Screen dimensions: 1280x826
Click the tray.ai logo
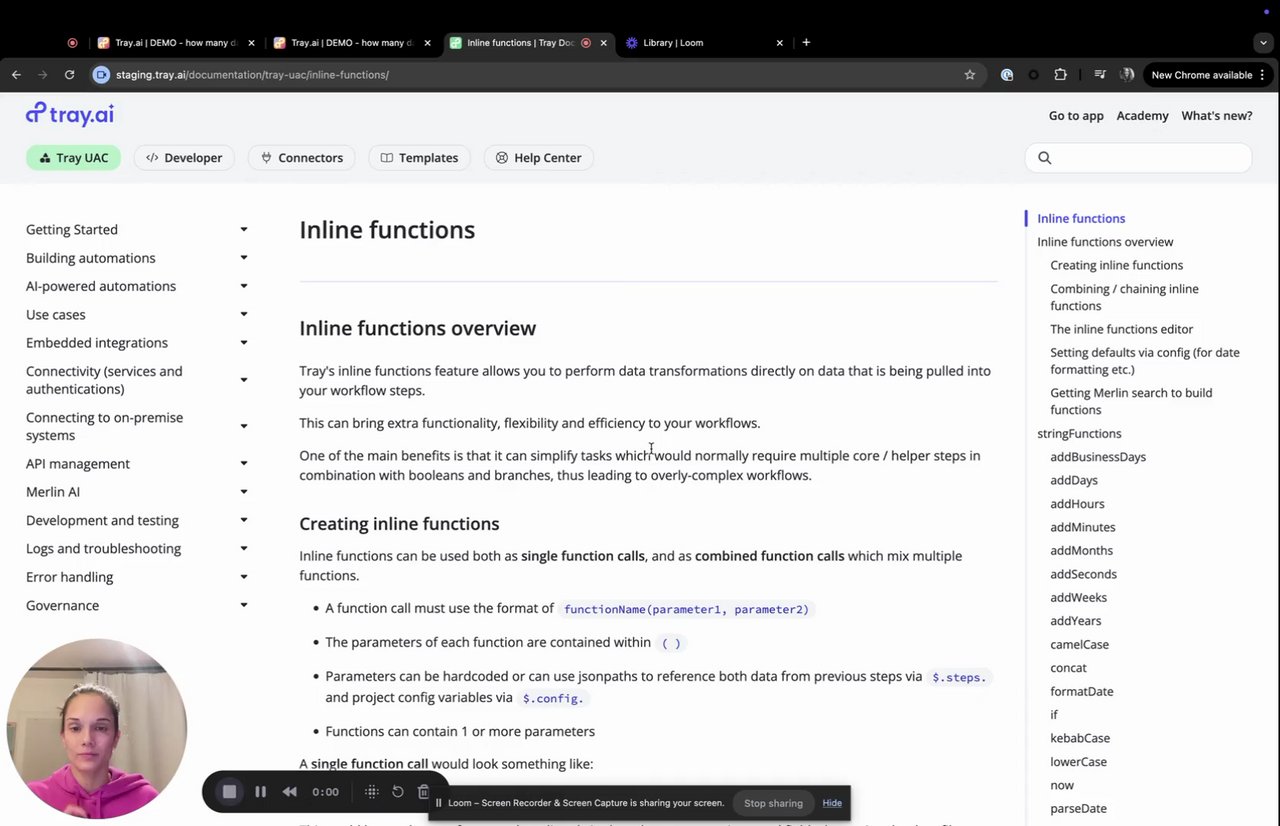(x=70, y=114)
